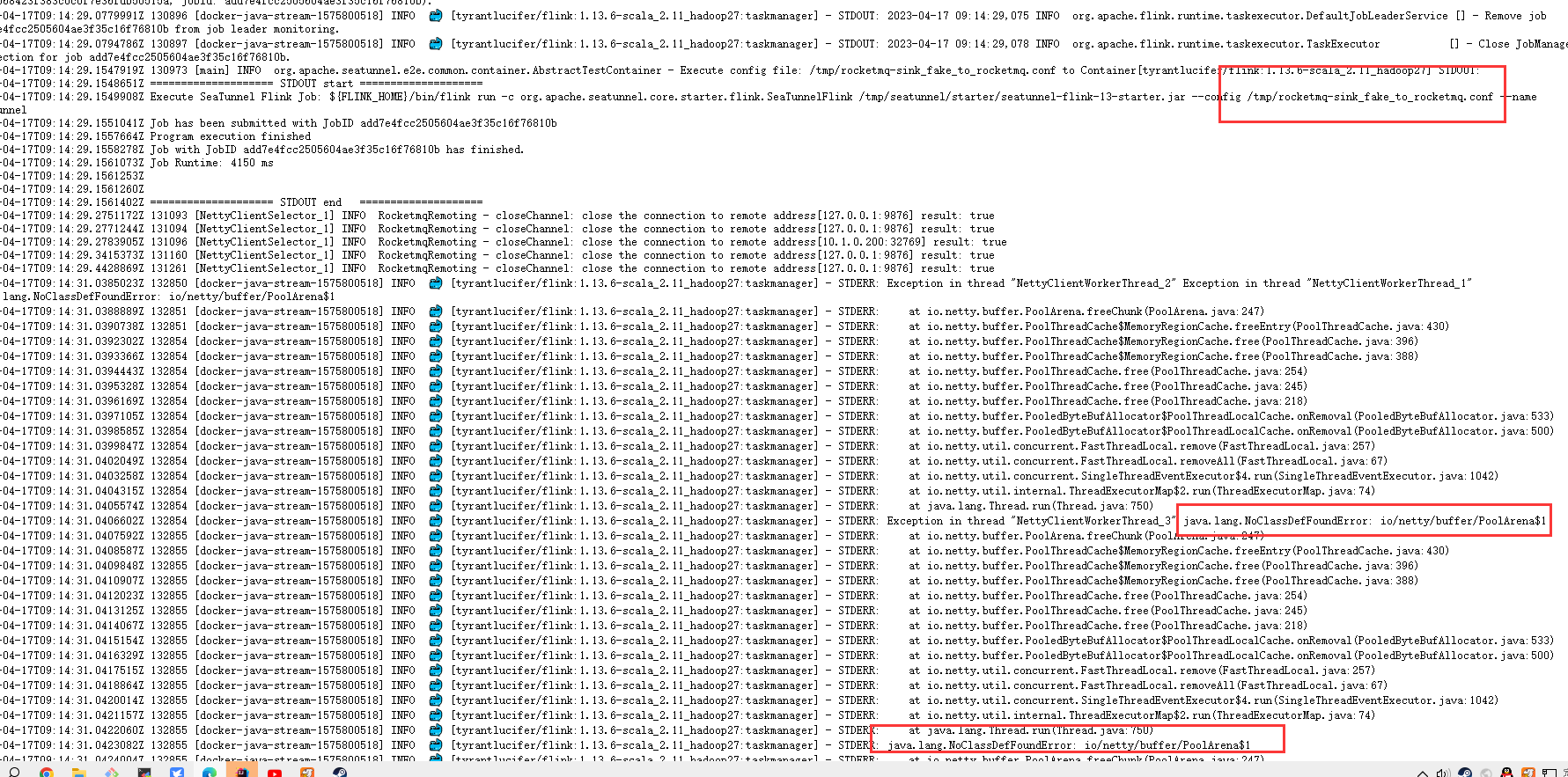Open the QQ penguin tray icon
This screenshot has width=1568, height=777.
pos(1506,773)
